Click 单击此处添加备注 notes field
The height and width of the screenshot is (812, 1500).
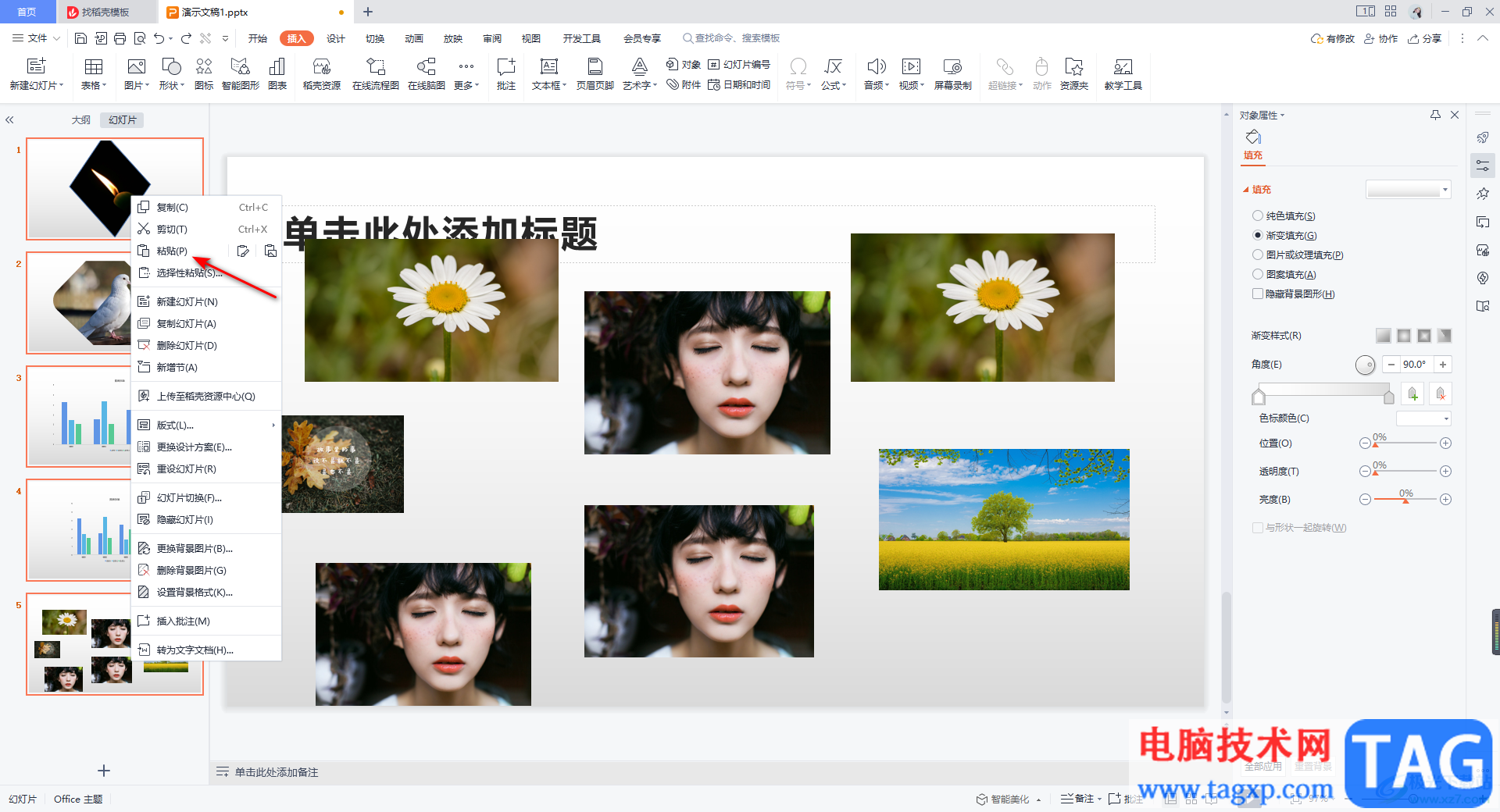click(277, 772)
